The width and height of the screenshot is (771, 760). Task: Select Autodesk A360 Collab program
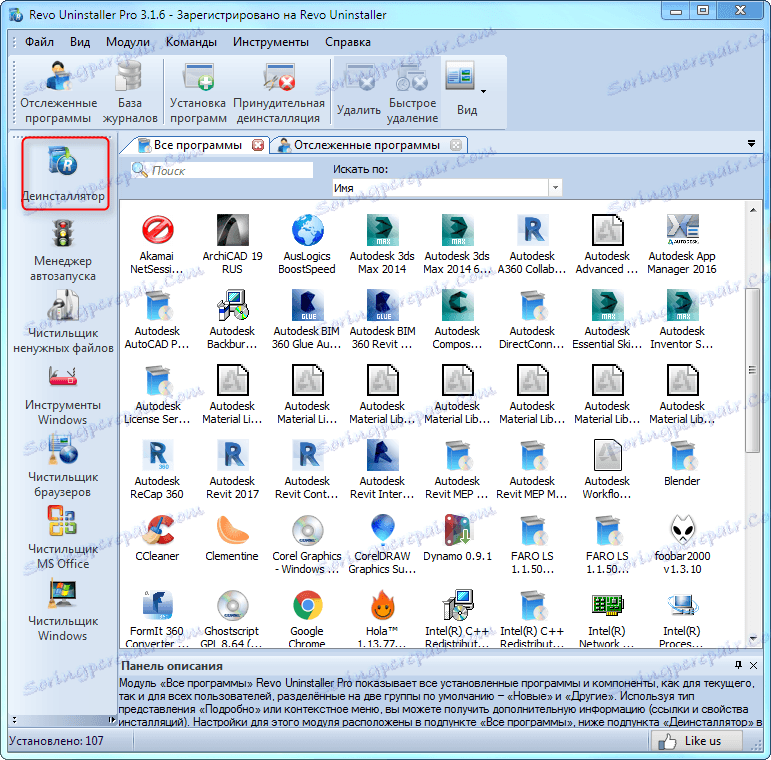click(532, 244)
